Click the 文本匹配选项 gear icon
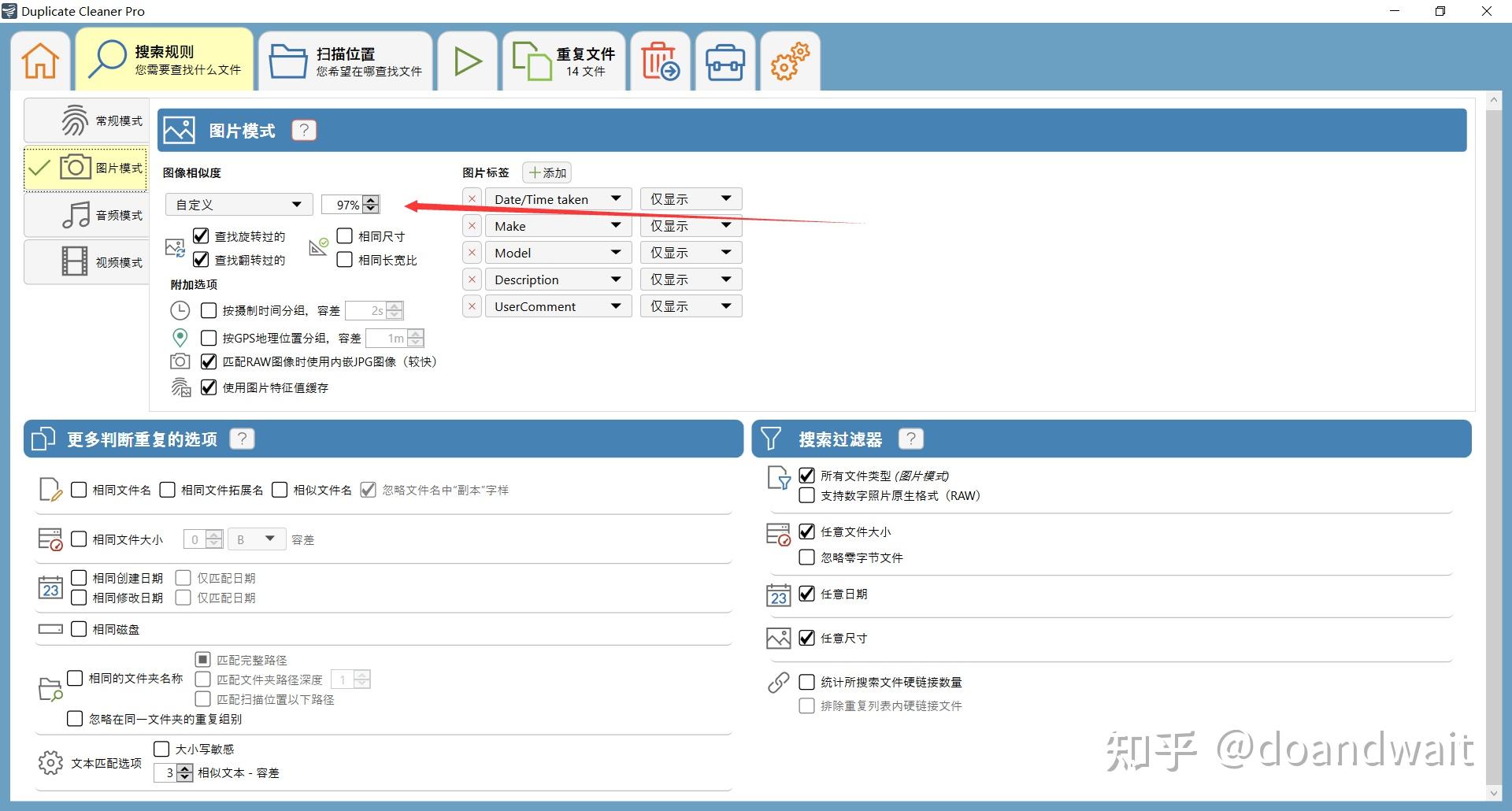Screen dimensions: 1512x811 pos(50,762)
